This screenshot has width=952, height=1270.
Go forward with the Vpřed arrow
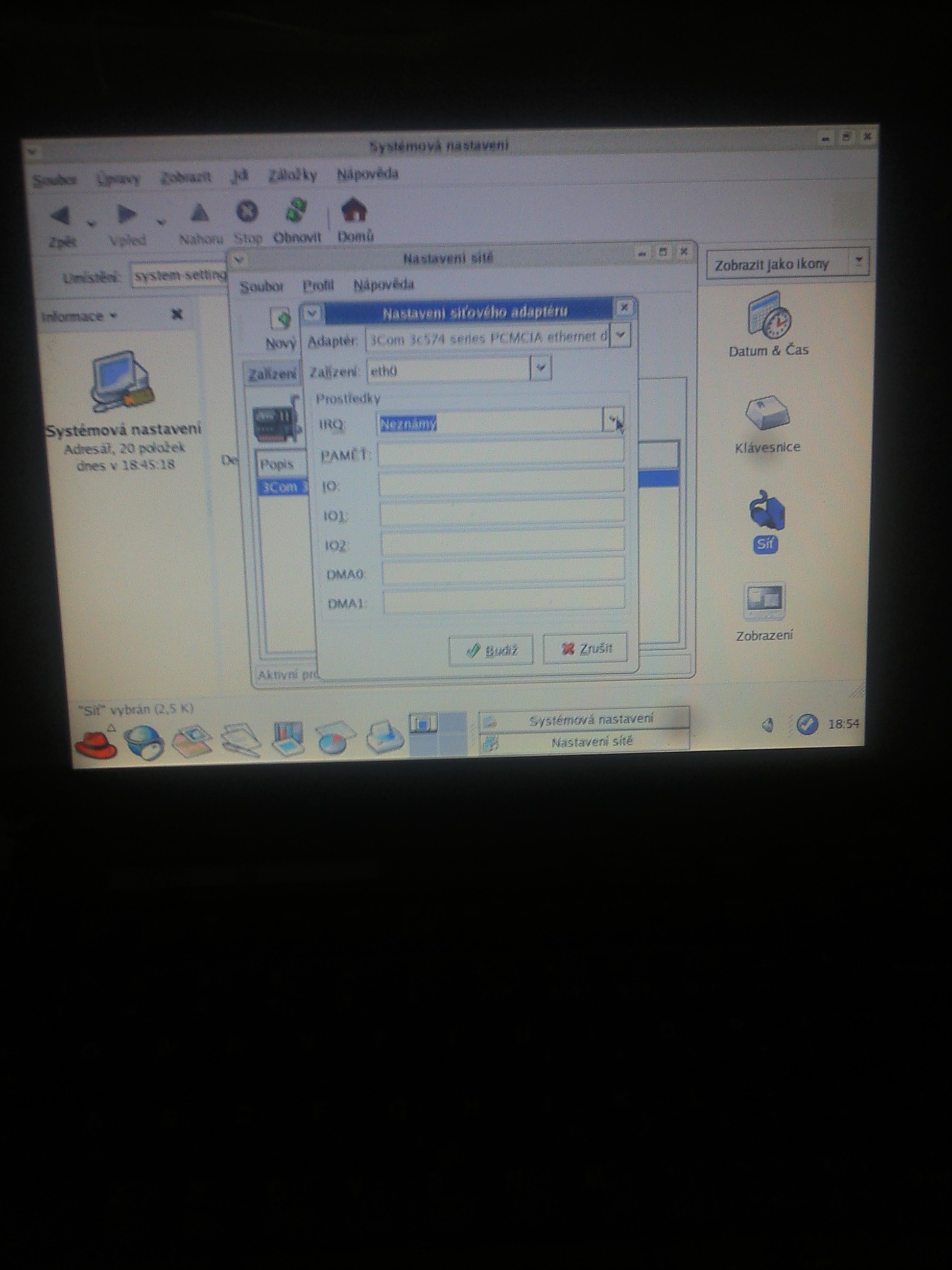127,215
